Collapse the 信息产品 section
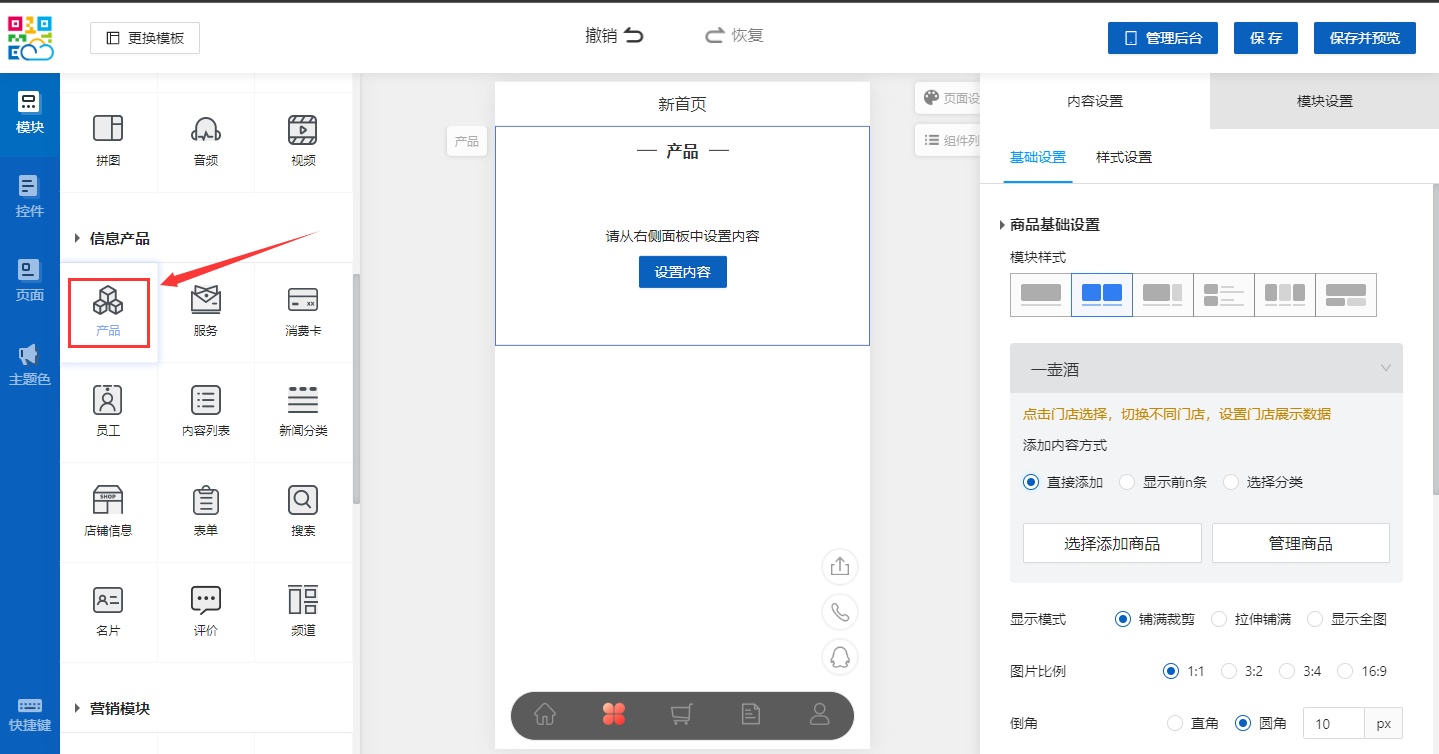This screenshot has height=754, width=1439. point(78,238)
